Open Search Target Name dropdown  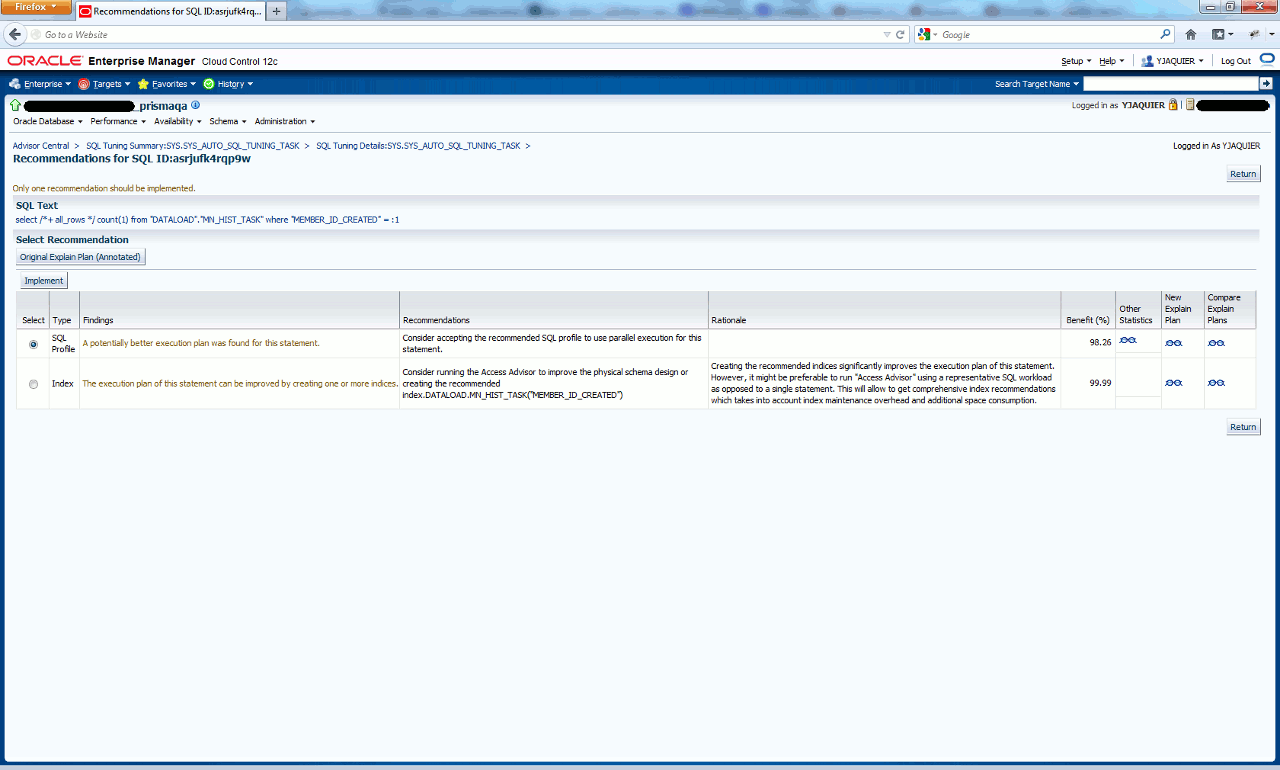point(1037,84)
